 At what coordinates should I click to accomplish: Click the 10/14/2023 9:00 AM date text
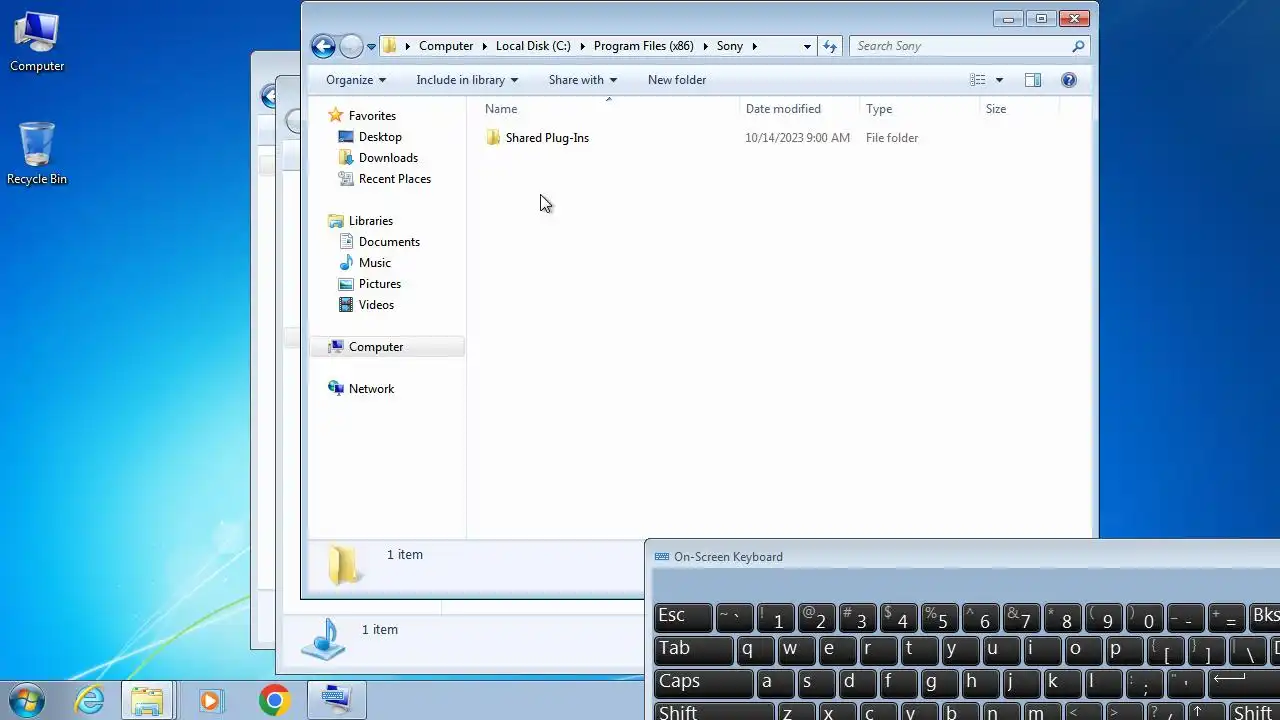pyautogui.click(x=797, y=138)
